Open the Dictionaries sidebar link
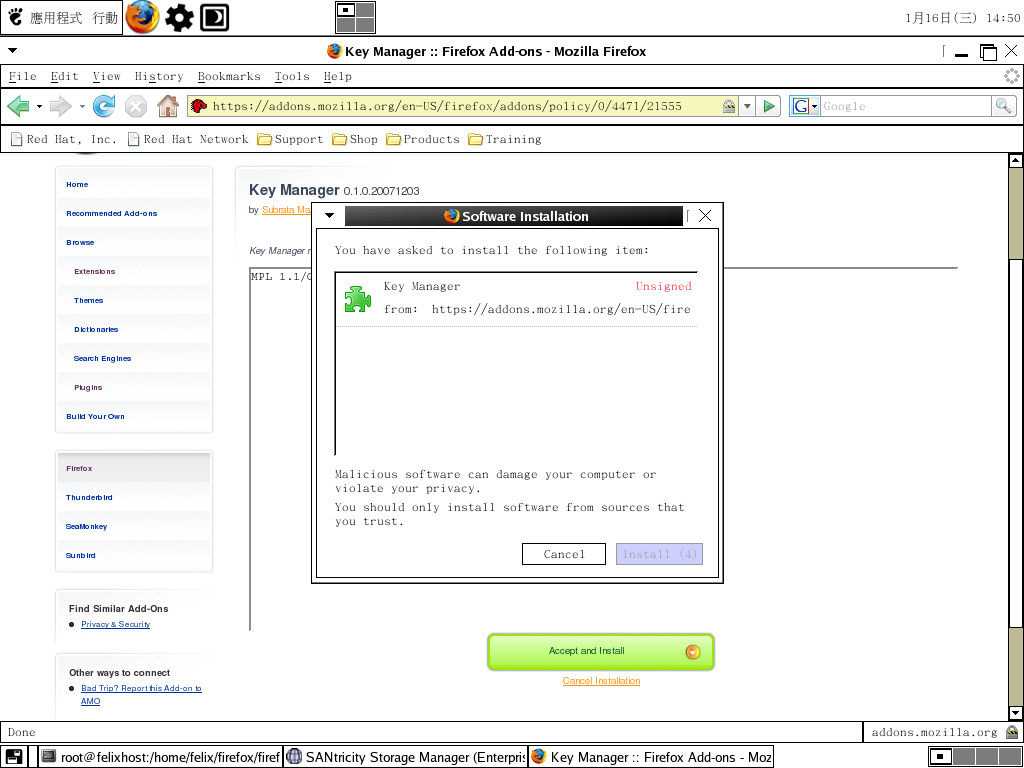1024x768 pixels. coord(96,330)
